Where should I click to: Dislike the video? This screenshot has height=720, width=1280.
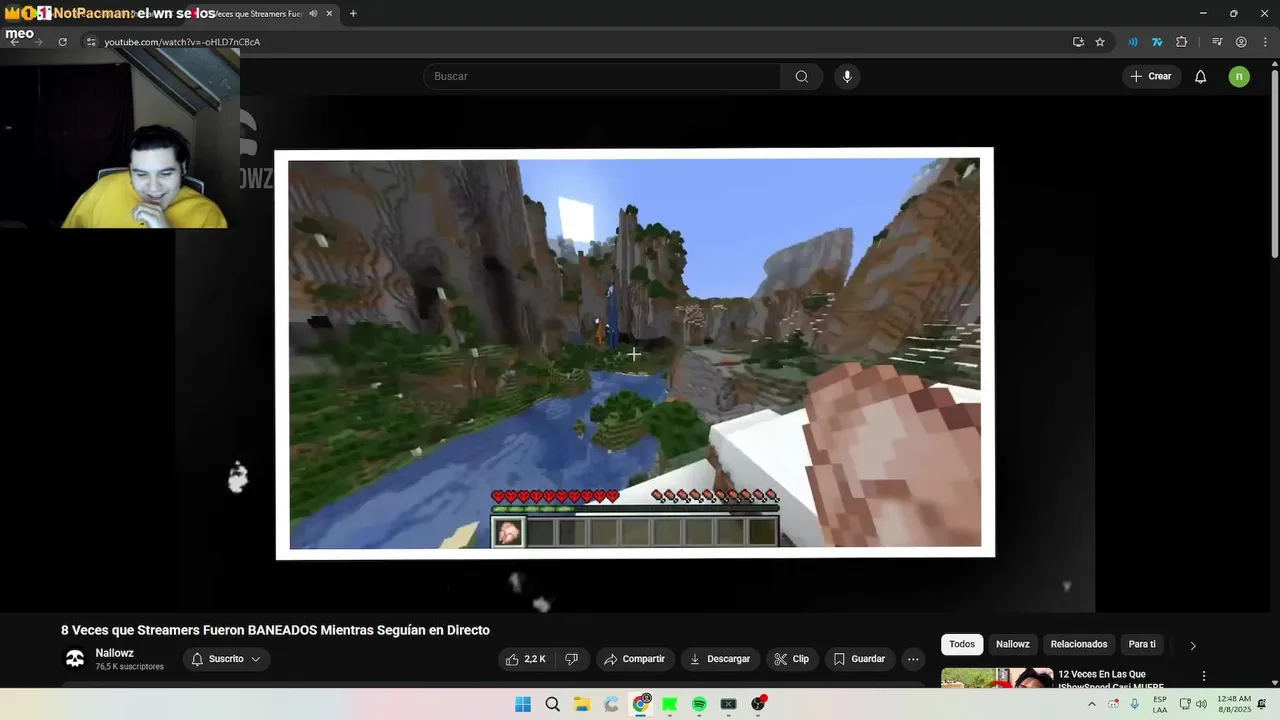click(x=571, y=659)
